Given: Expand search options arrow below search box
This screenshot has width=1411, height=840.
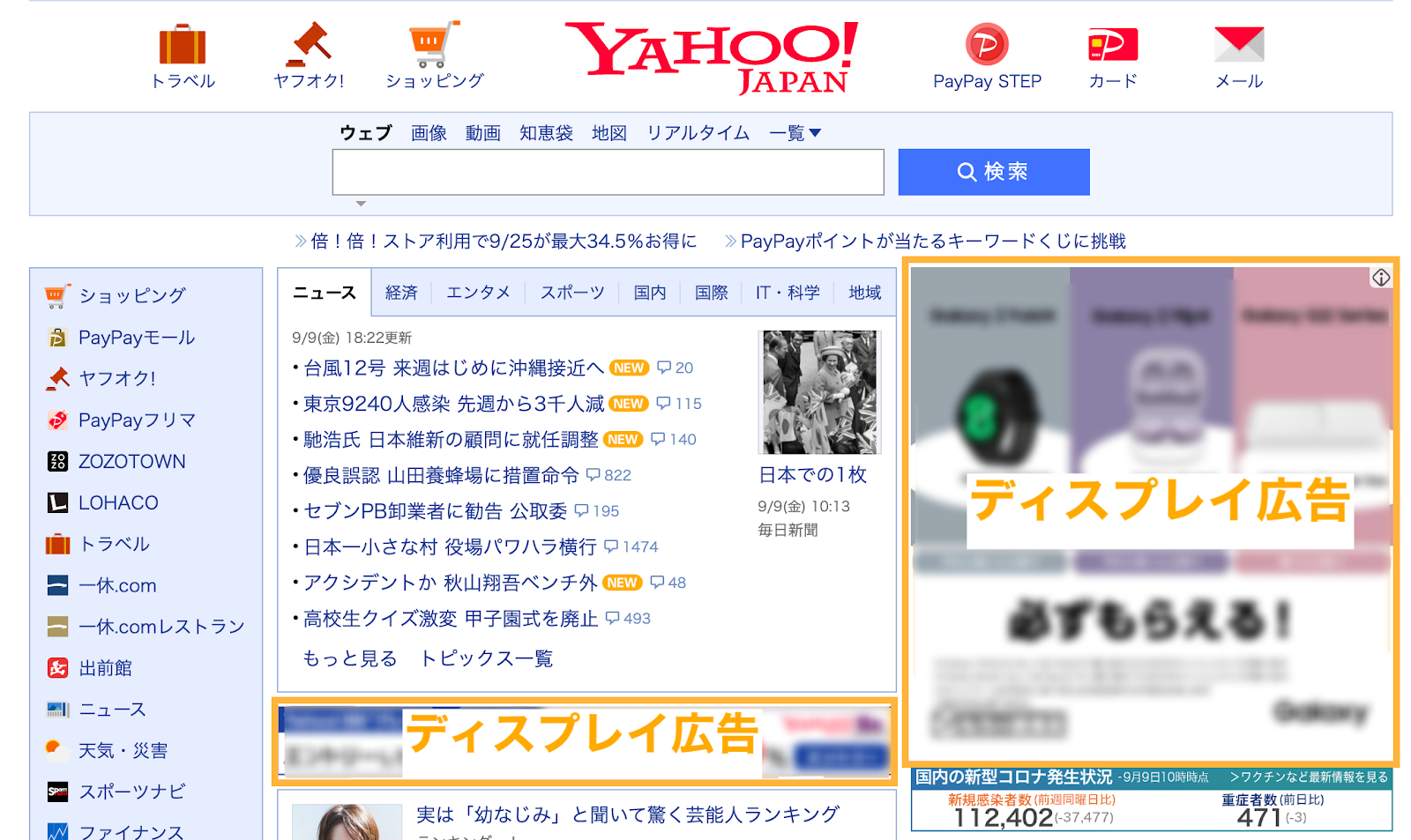Looking at the screenshot, I should (361, 204).
